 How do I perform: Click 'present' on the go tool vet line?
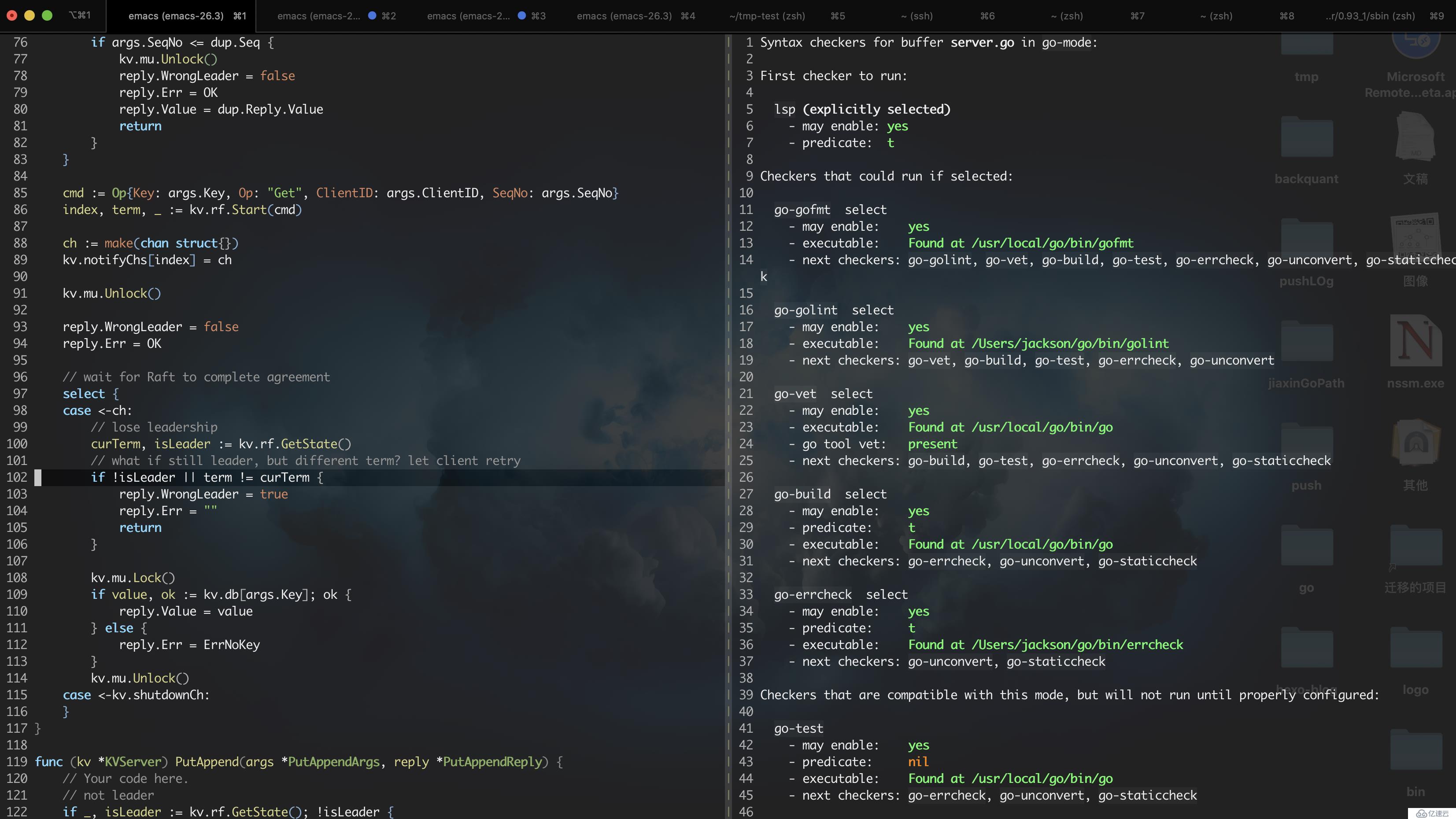click(x=933, y=444)
